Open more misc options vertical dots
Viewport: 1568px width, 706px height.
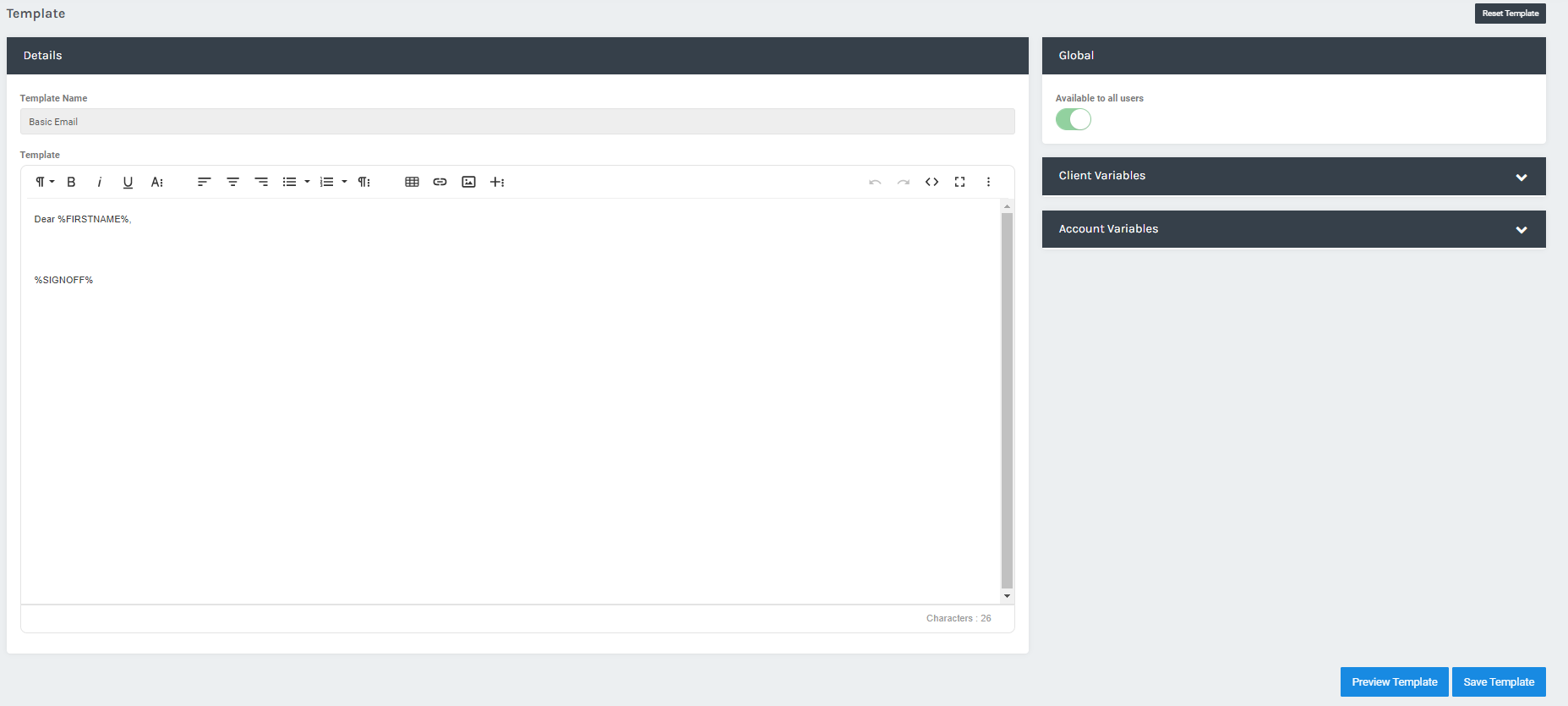click(x=988, y=182)
